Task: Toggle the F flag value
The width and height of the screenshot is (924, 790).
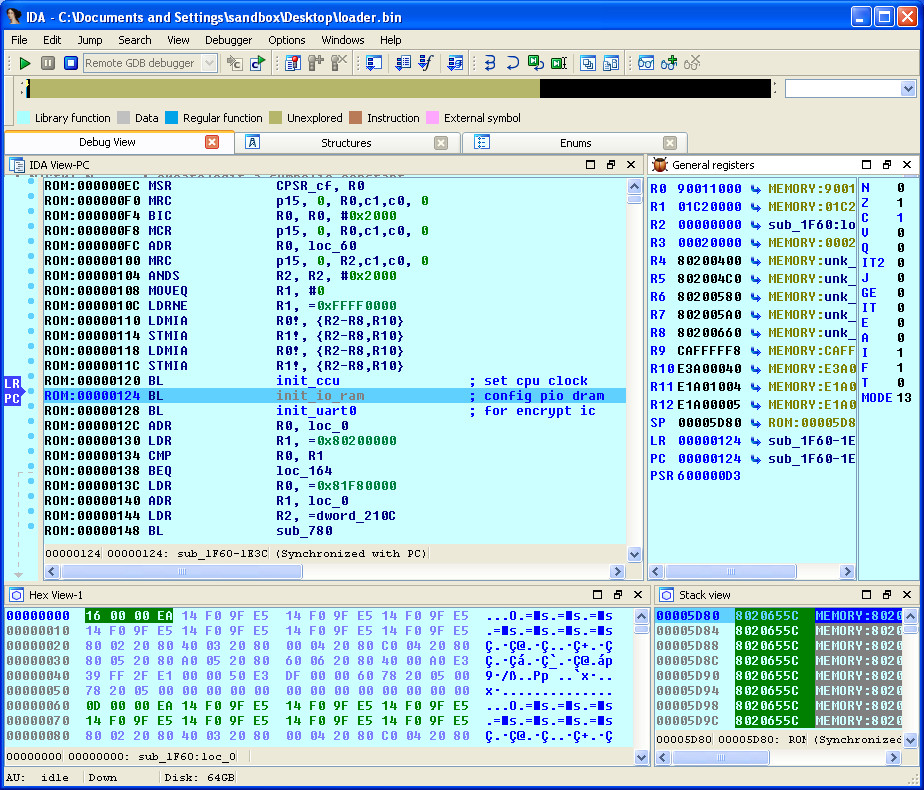Action: click(900, 368)
